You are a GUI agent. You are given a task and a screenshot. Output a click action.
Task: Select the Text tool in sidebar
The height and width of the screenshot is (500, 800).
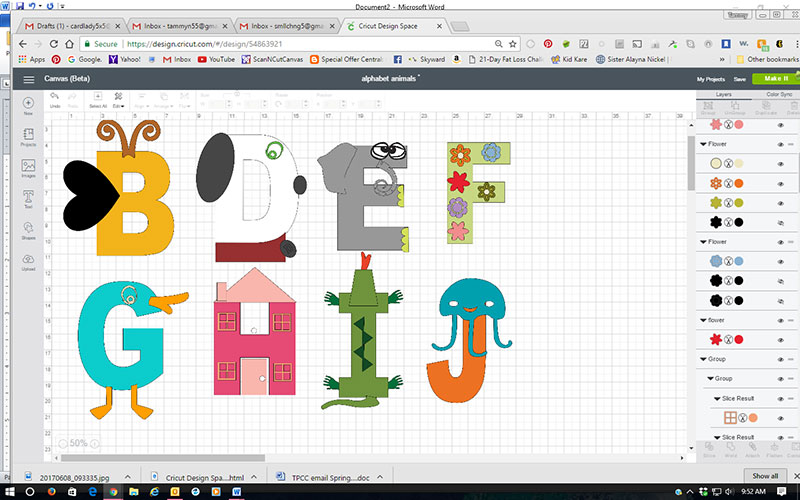tap(28, 197)
